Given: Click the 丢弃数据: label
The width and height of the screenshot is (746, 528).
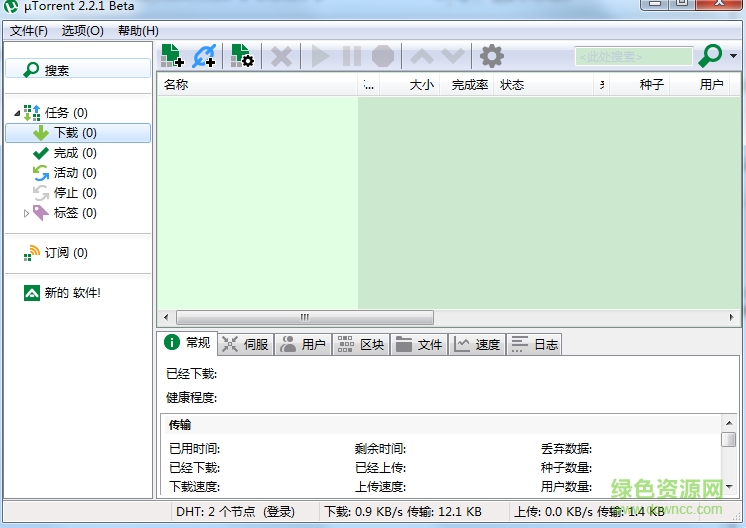Looking at the screenshot, I should (566, 449).
